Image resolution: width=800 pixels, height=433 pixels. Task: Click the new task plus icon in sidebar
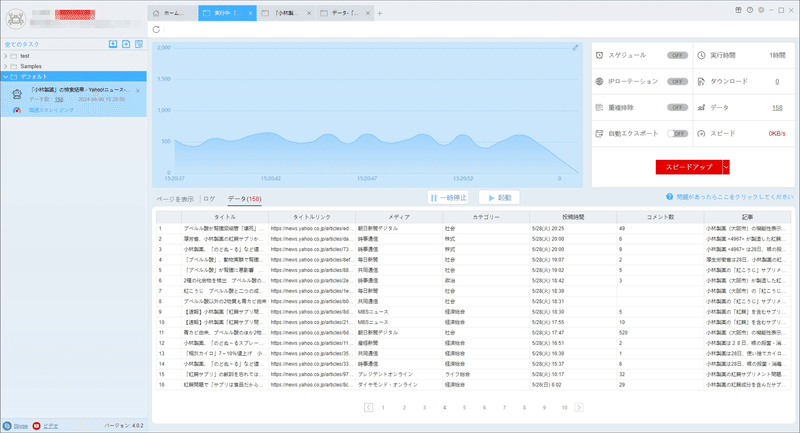126,44
